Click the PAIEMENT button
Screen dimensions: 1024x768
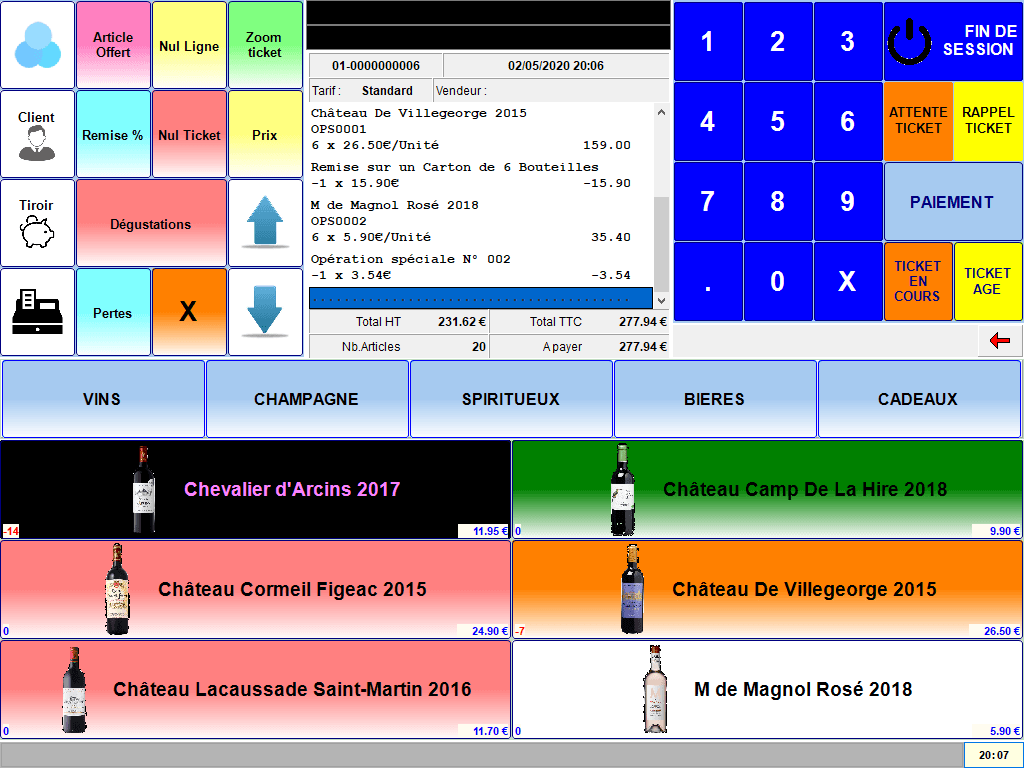click(953, 202)
